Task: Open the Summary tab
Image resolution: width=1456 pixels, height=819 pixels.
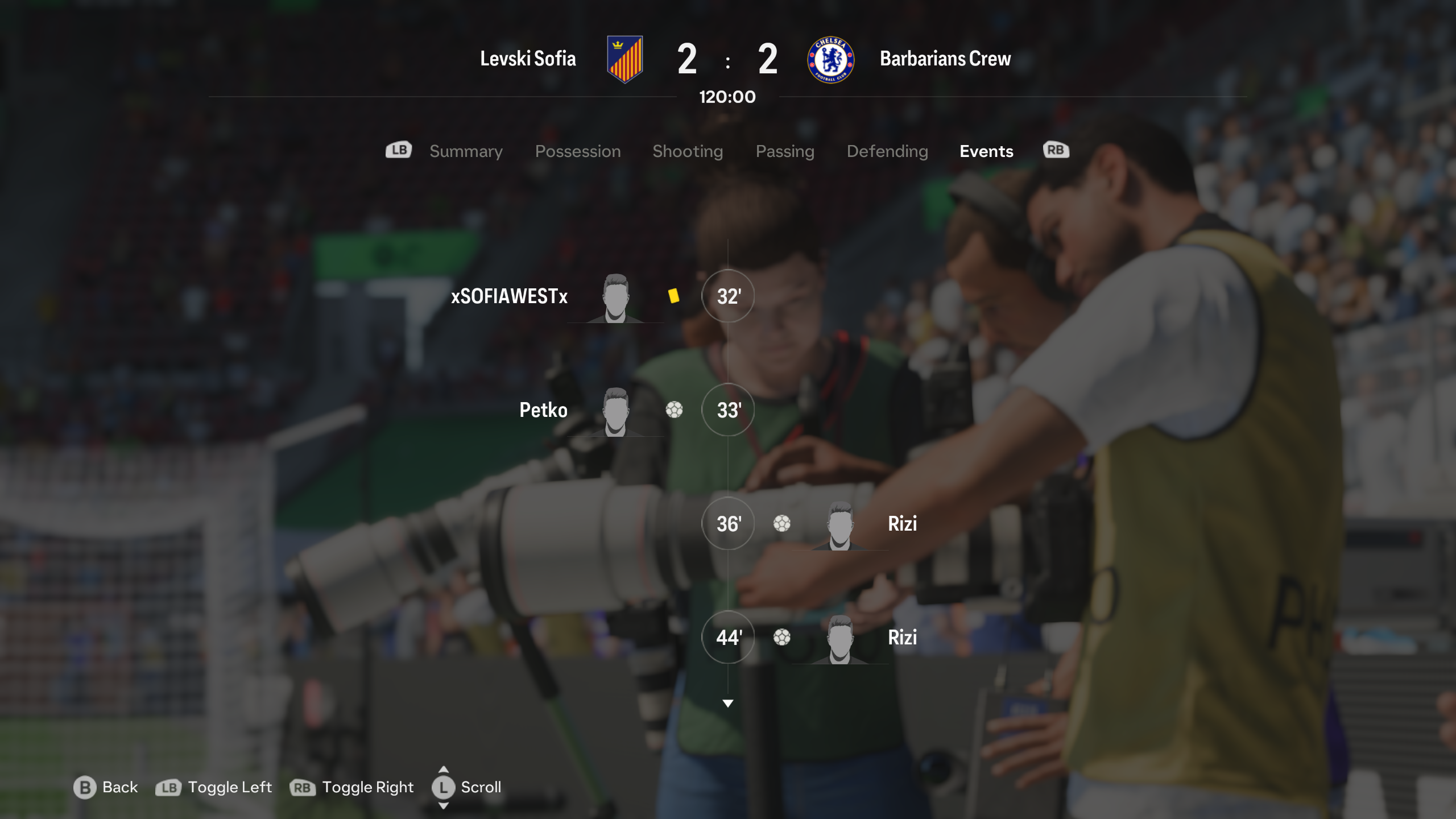Action: coord(466,151)
